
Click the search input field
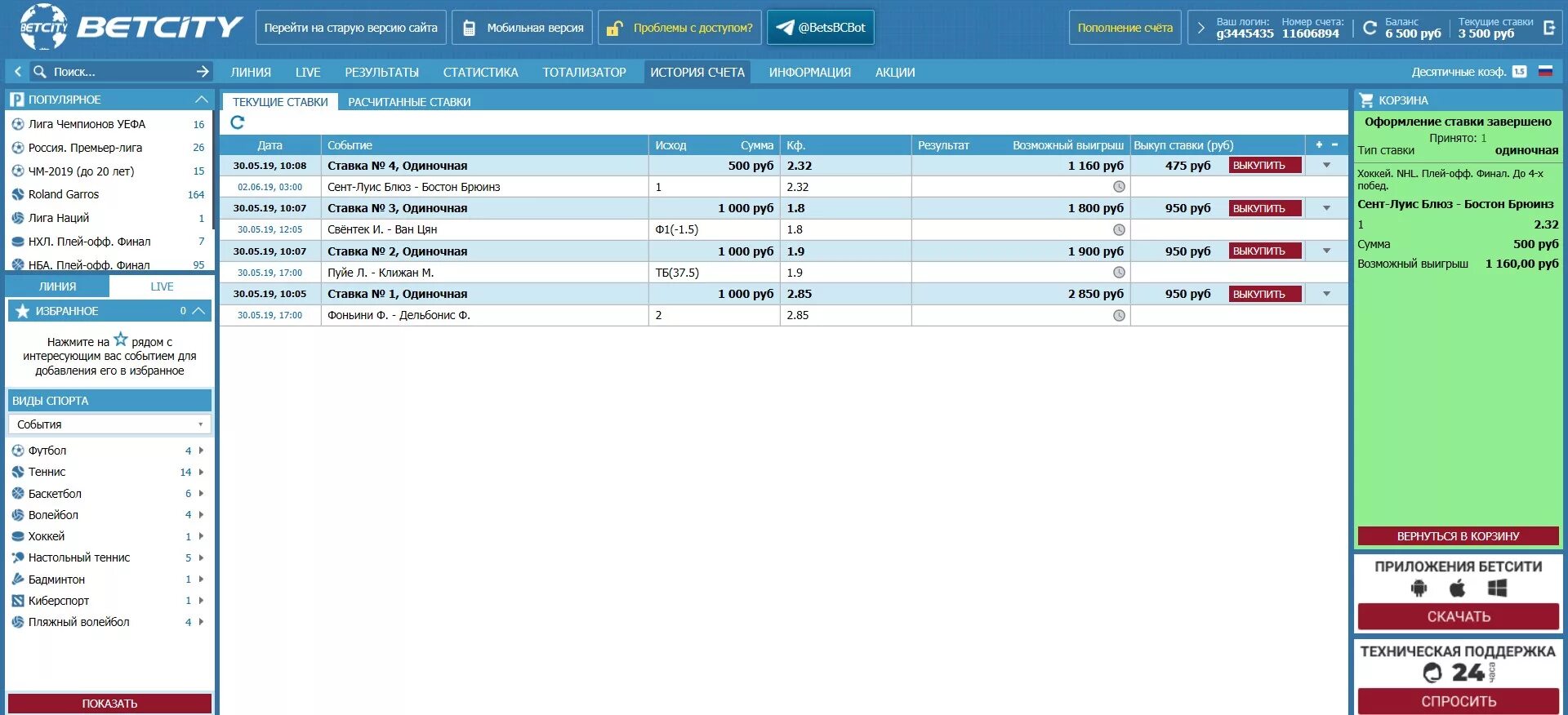click(x=121, y=72)
